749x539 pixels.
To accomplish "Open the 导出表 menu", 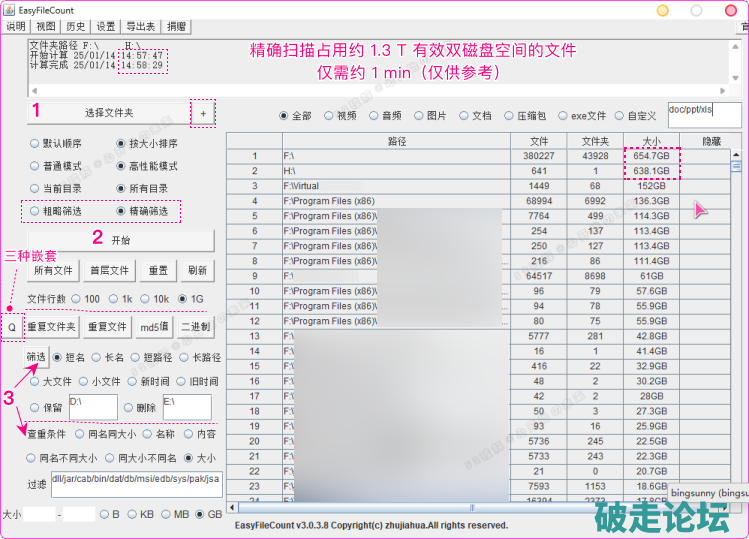I will pos(142,27).
